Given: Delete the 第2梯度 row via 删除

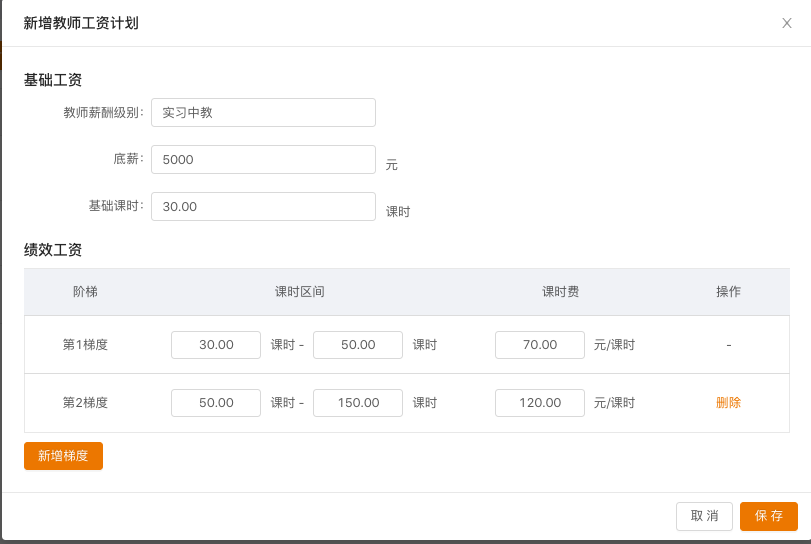Looking at the screenshot, I should 728,403.
